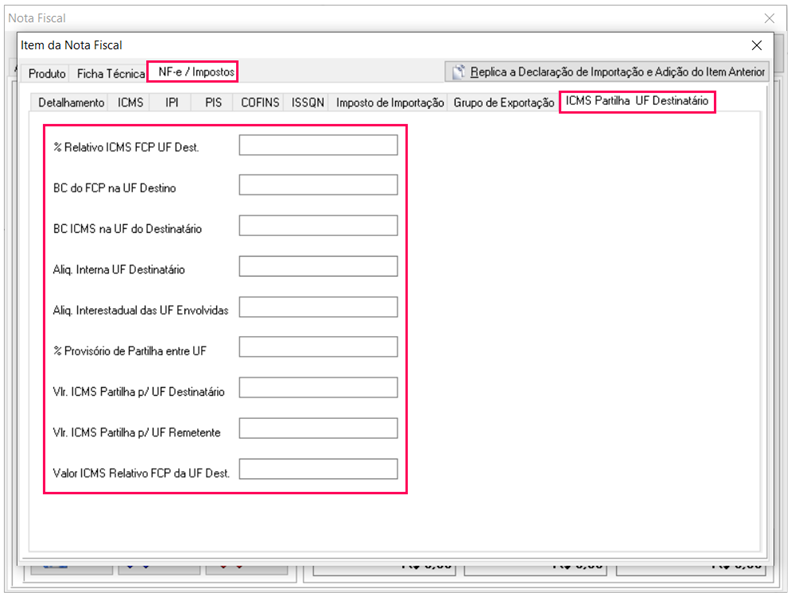The height and width of the screenshot is (596, 791).
Task: Open the COFINS tab
Action: (x=260, y=103)
